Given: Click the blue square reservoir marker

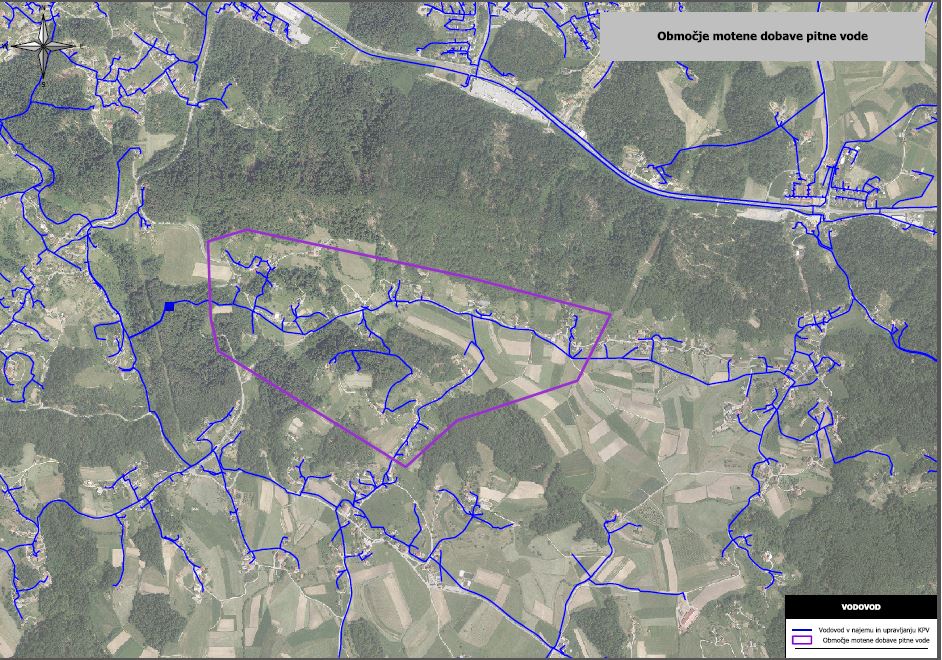Looking at the screenshot, I should click(x=170, y=306).
